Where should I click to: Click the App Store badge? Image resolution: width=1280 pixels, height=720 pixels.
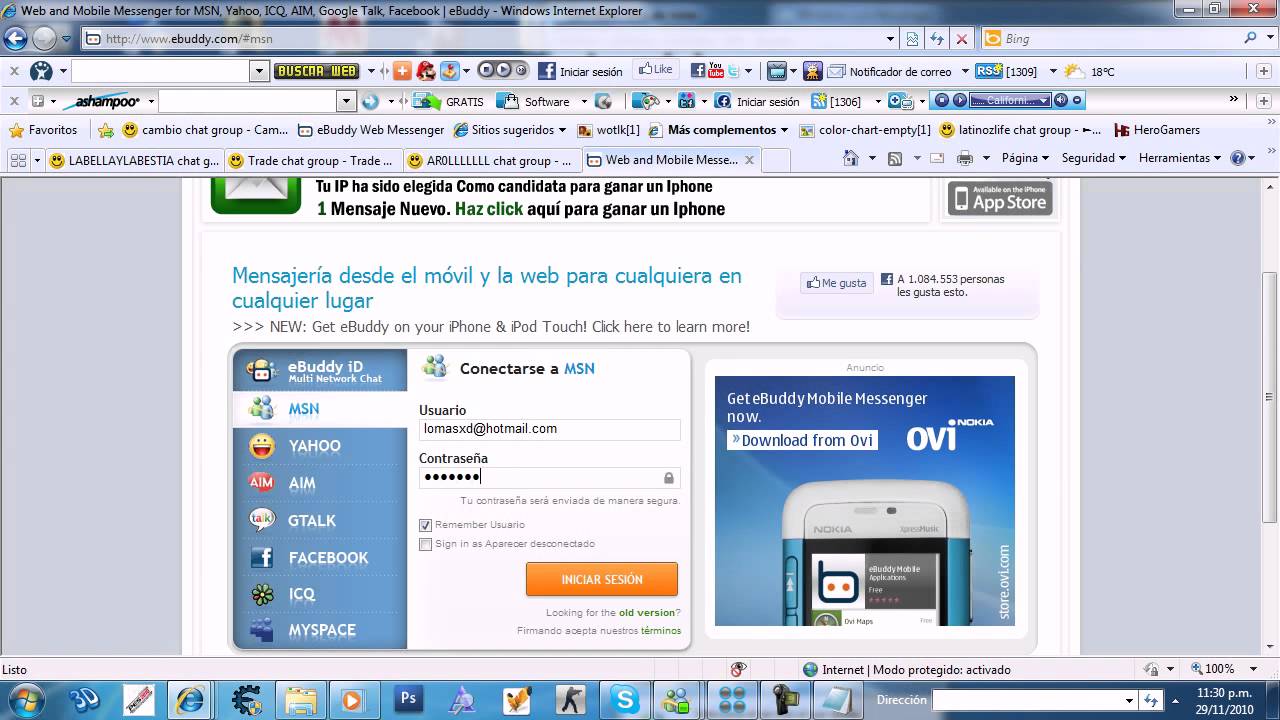point(1000,198)
